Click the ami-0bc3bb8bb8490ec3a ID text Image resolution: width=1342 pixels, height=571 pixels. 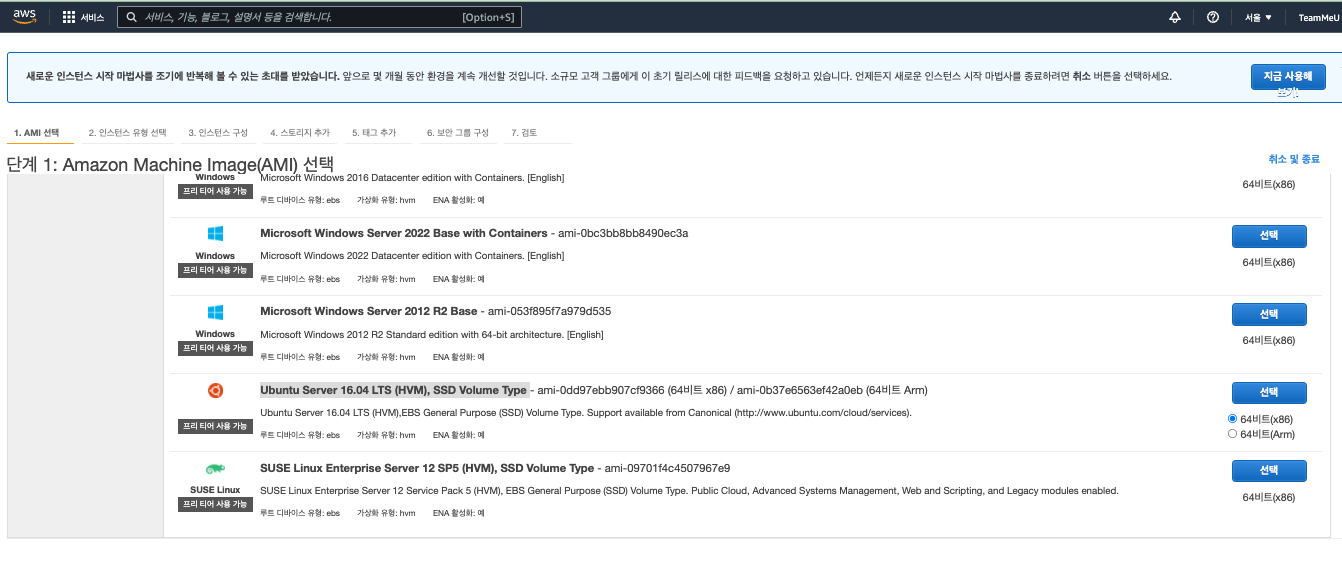pos(624,233)
